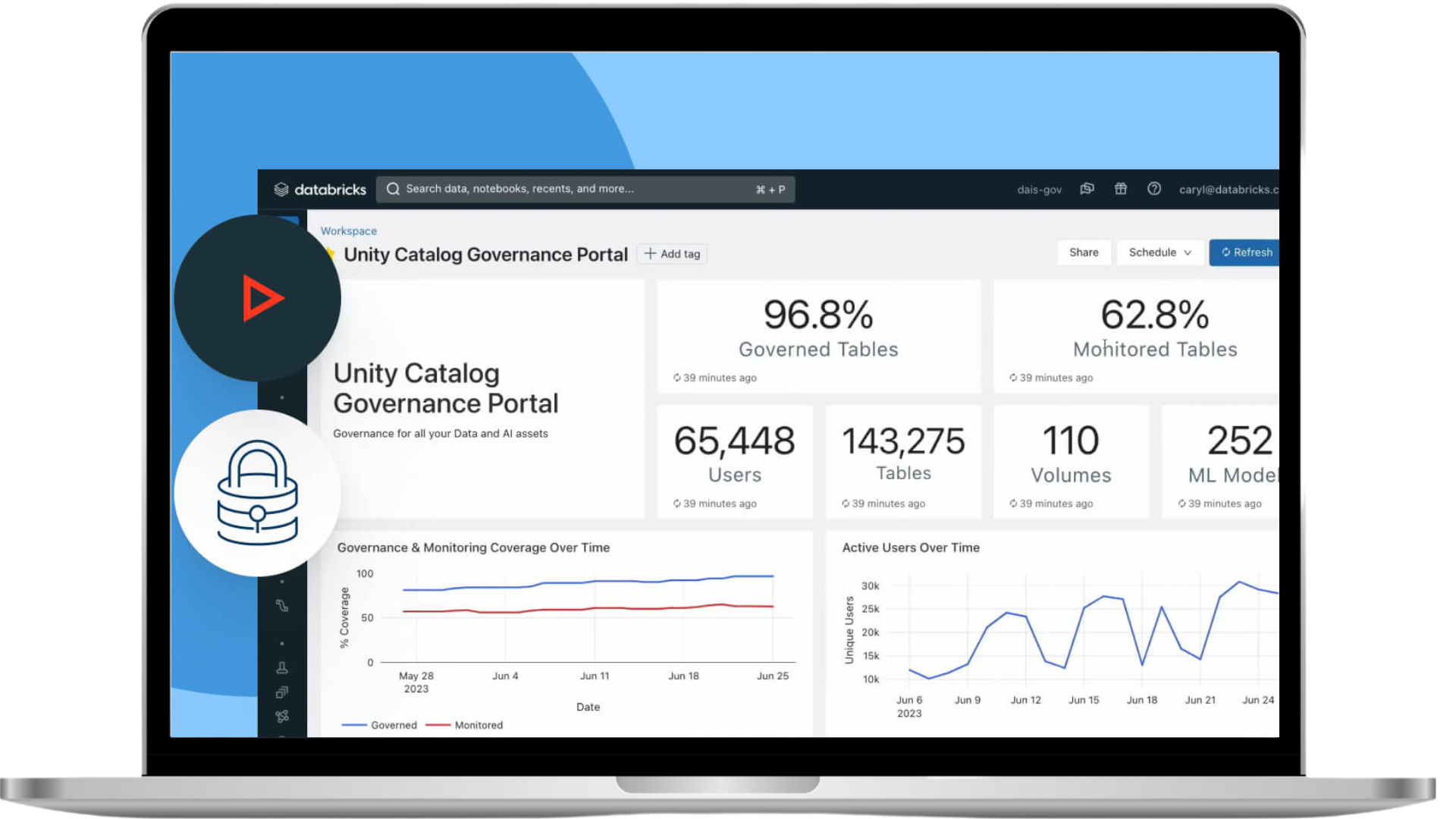Click the database lock security icon
1456x819 pixels.
tap(257, 493)
